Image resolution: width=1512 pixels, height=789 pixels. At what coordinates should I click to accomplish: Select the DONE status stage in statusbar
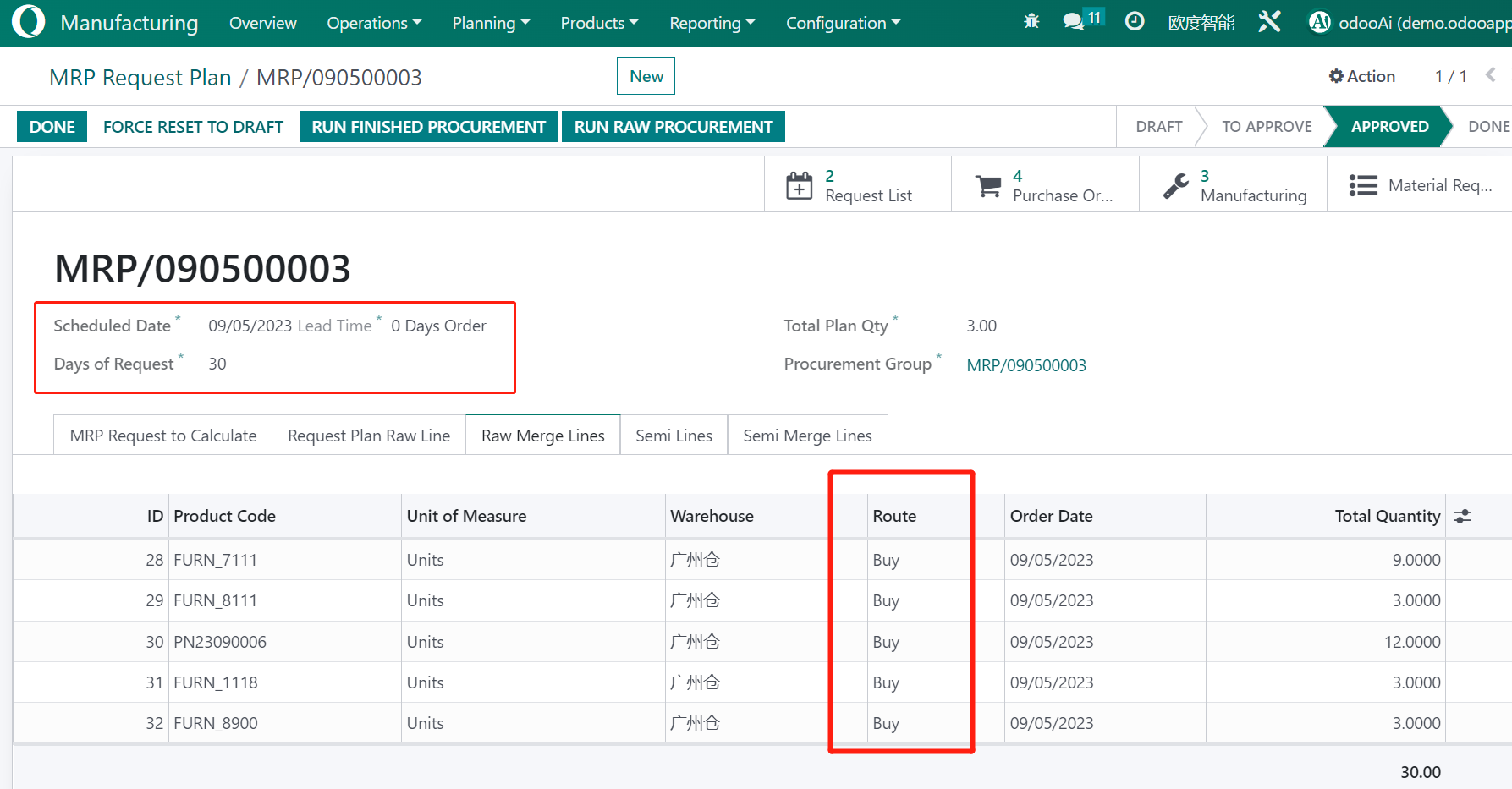(x=1488, y=127)
